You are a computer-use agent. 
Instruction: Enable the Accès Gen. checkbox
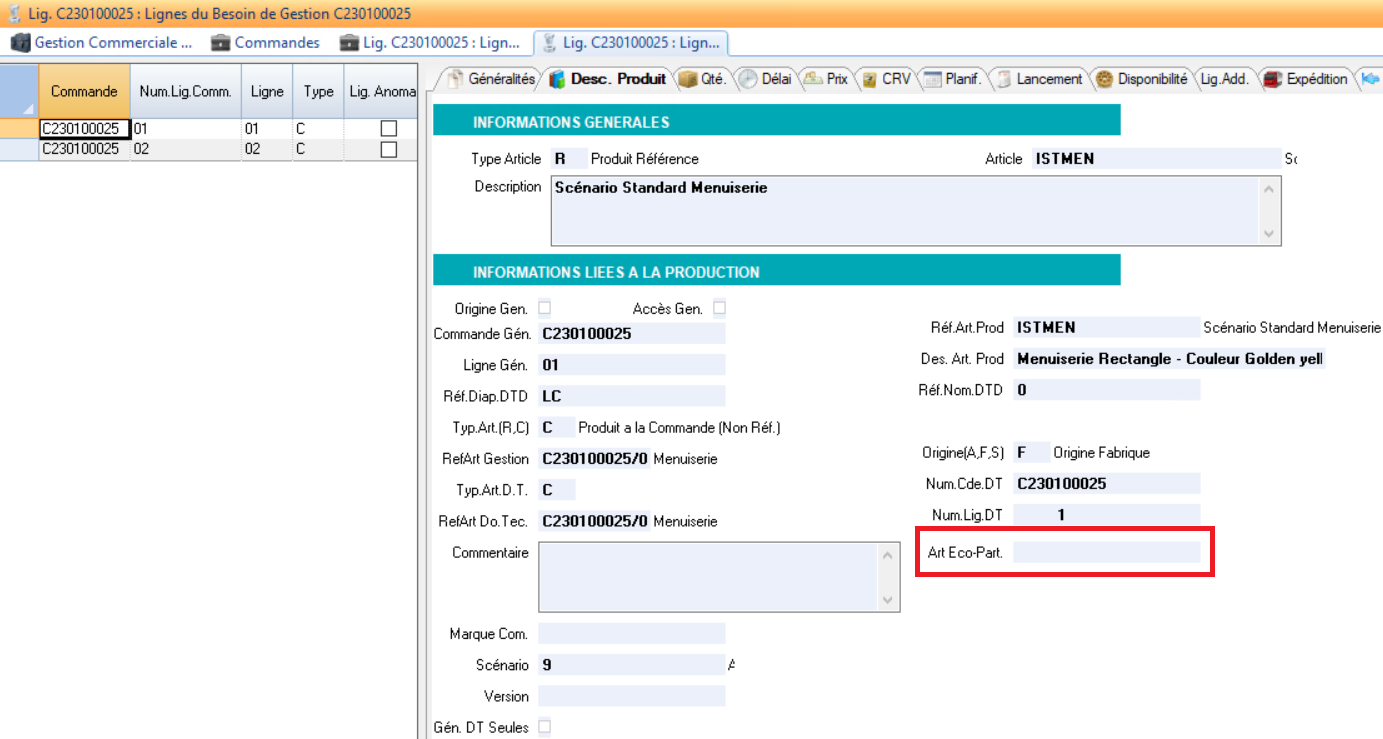pyautogui.click(x=719, y=308)
